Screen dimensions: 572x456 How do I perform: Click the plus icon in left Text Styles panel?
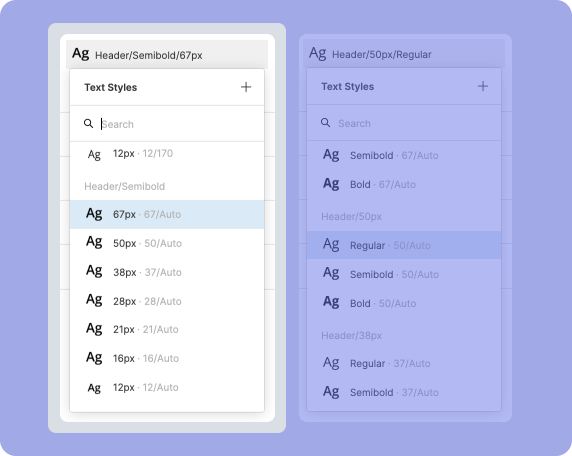pos(246,87)
